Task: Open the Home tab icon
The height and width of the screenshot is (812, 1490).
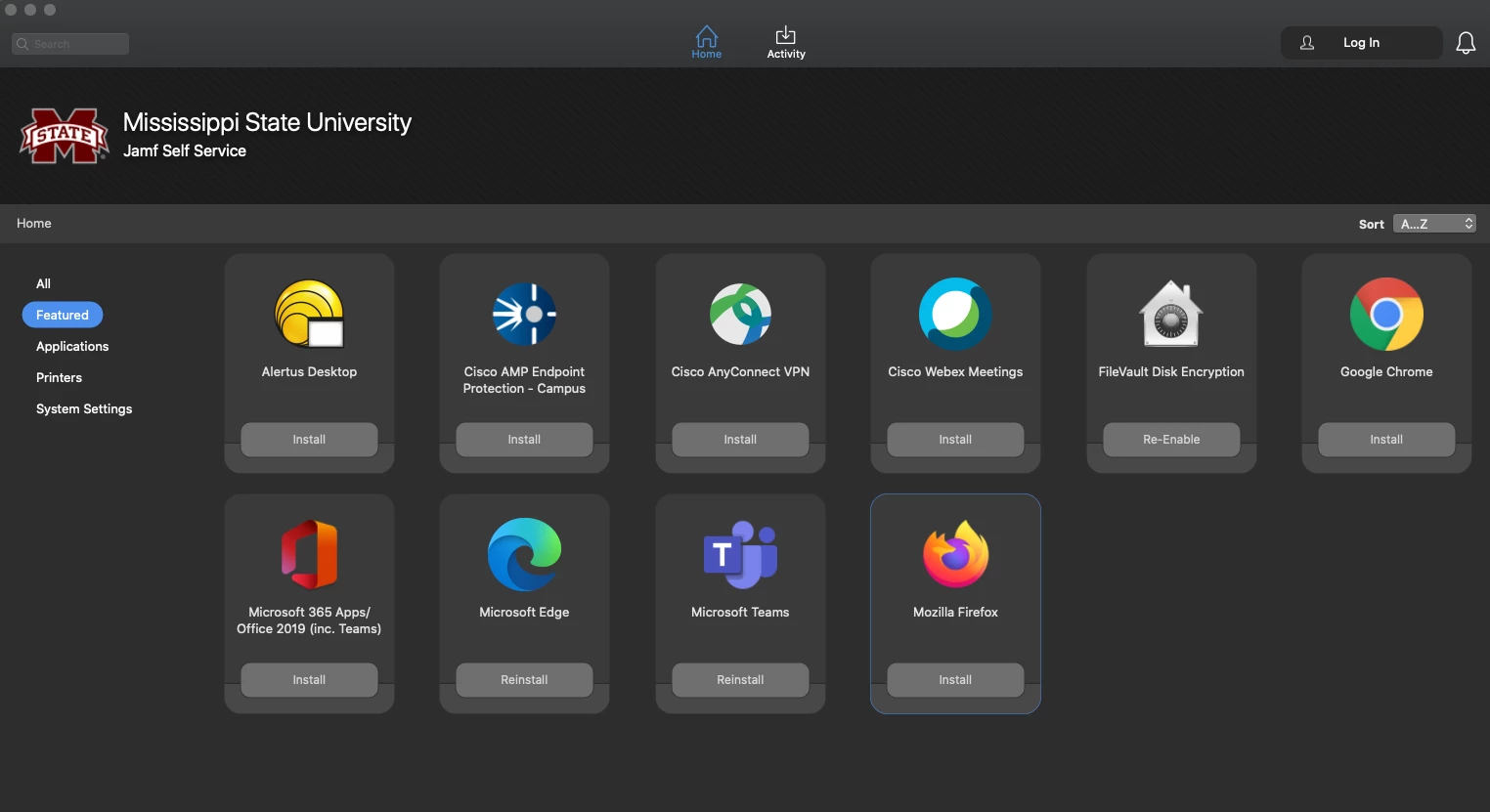Action: 707,36
